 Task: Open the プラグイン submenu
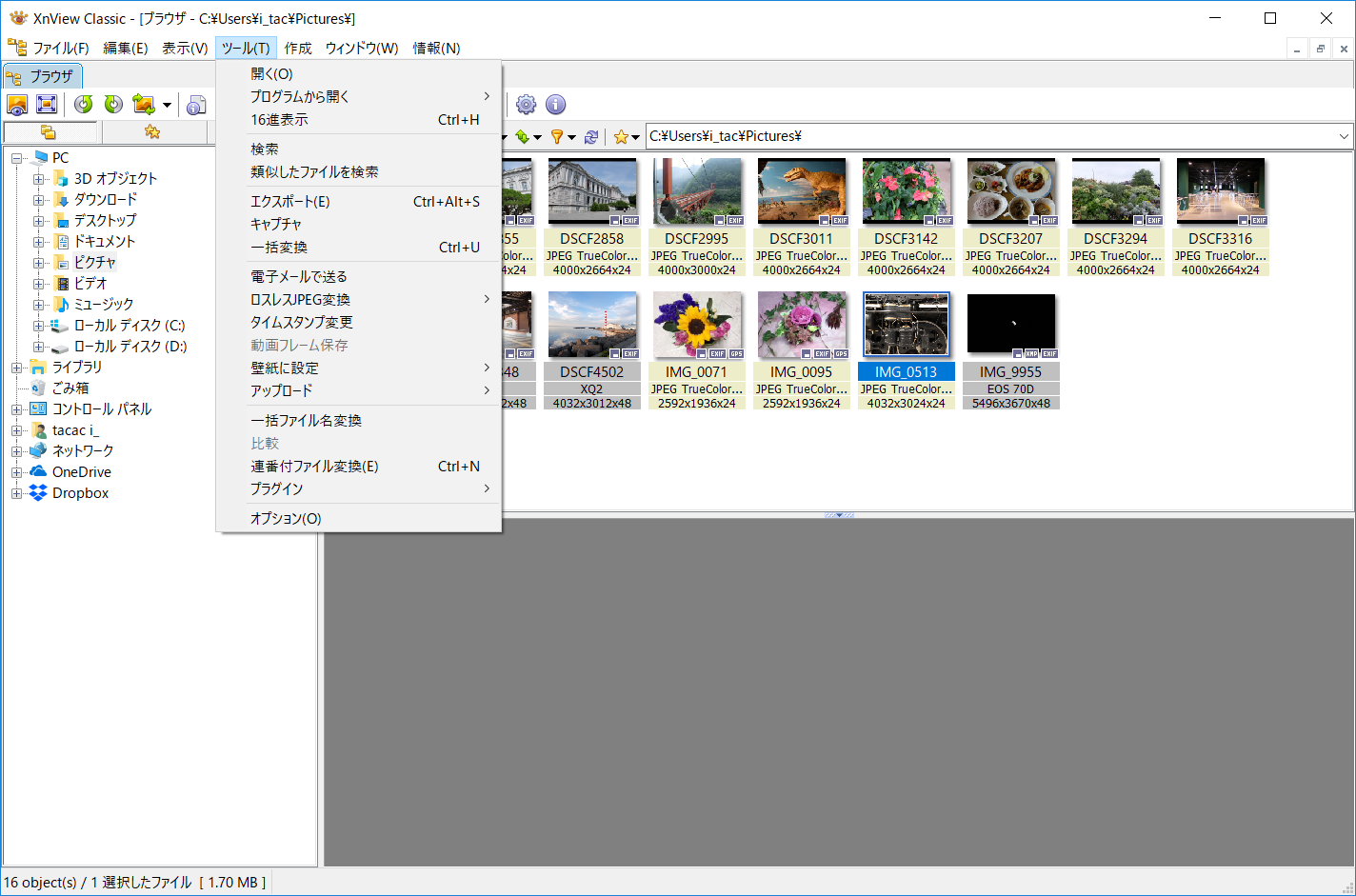tap(359, 489)
